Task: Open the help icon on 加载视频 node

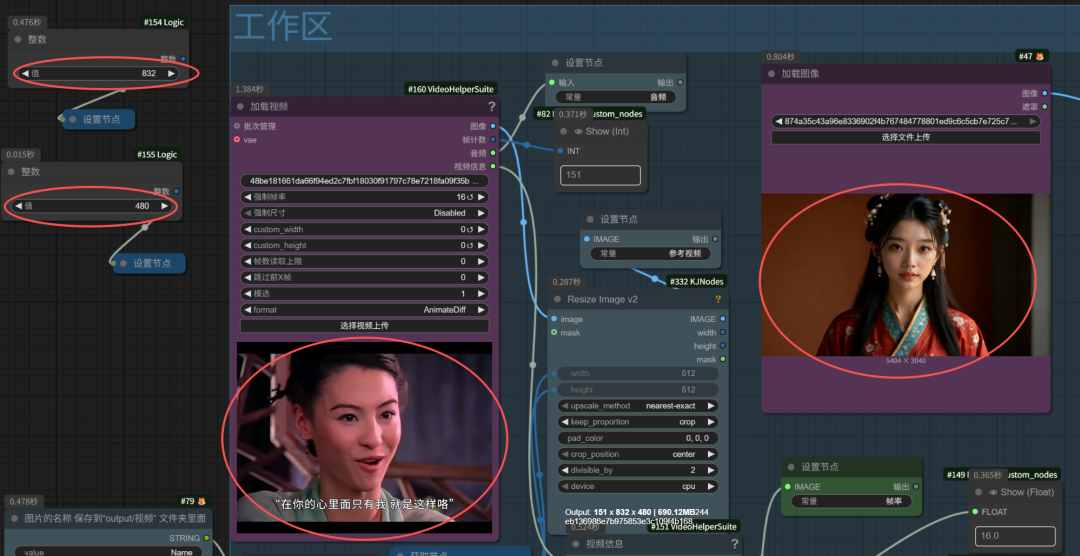Action: tap(492, 106)
